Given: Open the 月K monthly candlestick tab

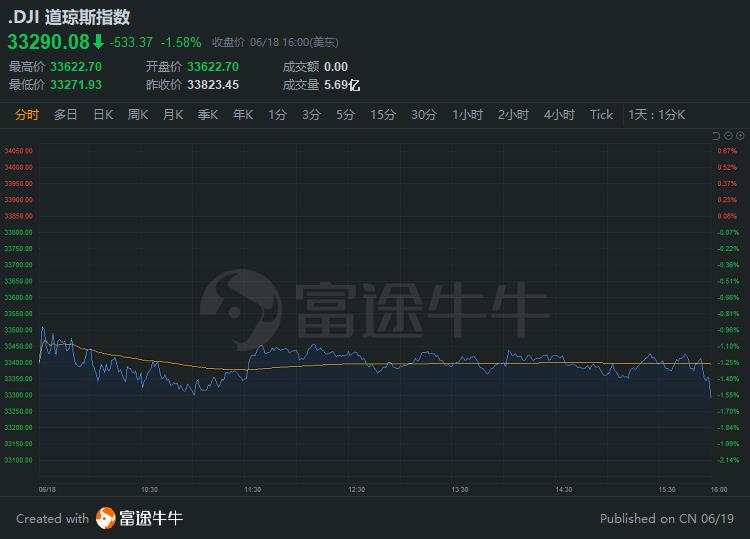Looking at the screenshot, I should point(173,115).
